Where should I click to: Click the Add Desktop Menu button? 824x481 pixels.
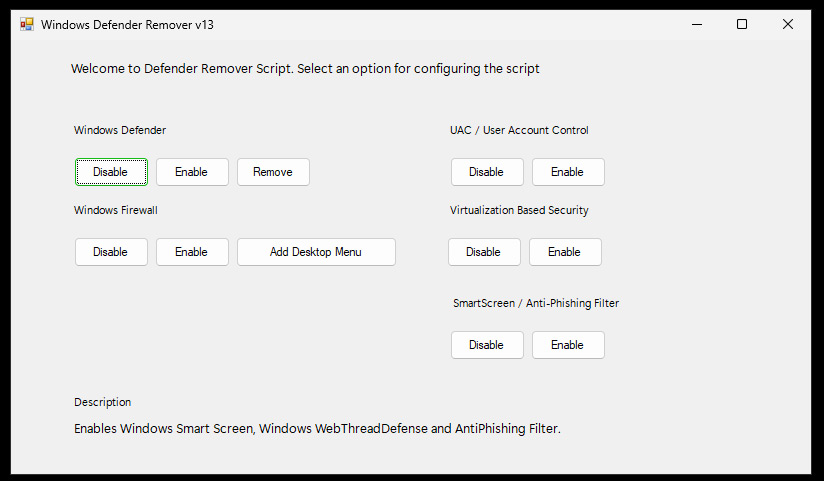[316, 252]
